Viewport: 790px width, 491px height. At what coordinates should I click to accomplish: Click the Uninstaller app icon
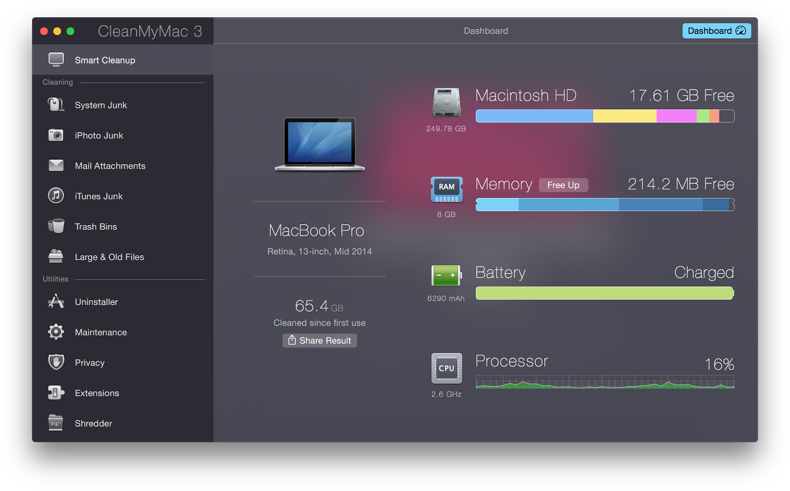[x=55, y=301]
